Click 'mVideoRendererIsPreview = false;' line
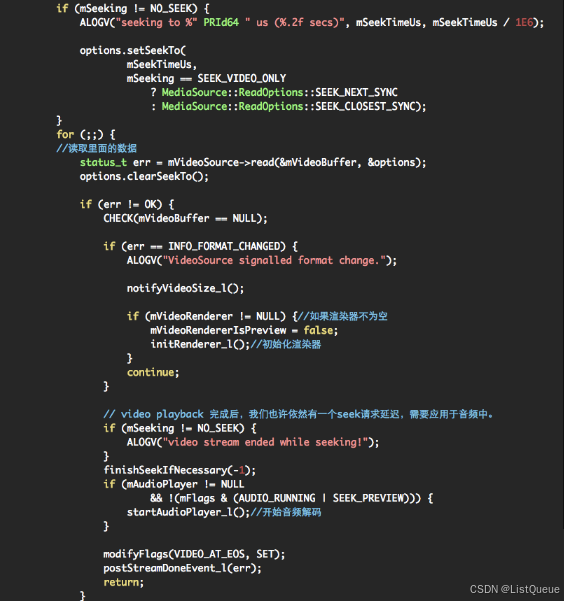Screen dimensions: 564x601 point(244,330)
